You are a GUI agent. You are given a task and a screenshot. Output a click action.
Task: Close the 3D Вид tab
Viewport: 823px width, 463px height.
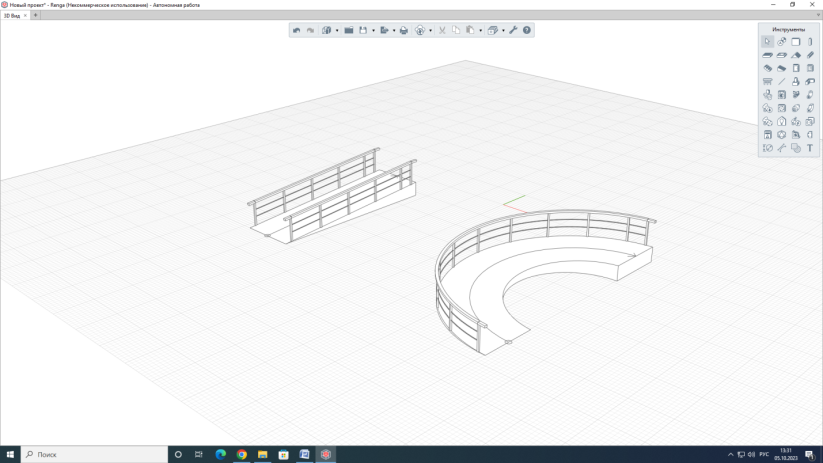(x=25, y=16)
